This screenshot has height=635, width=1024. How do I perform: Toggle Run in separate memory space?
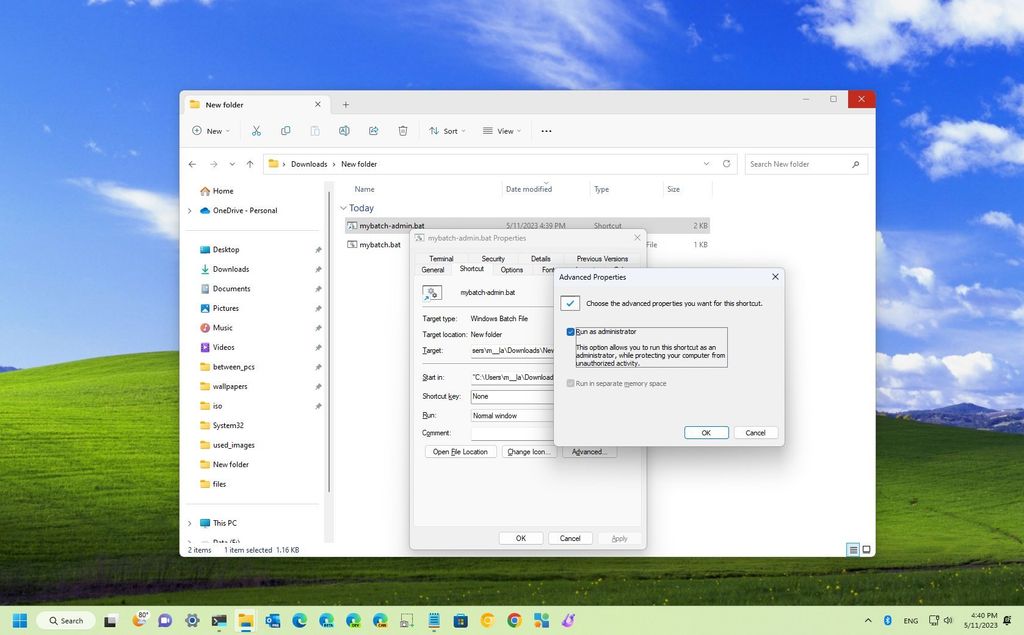(571, 383)
